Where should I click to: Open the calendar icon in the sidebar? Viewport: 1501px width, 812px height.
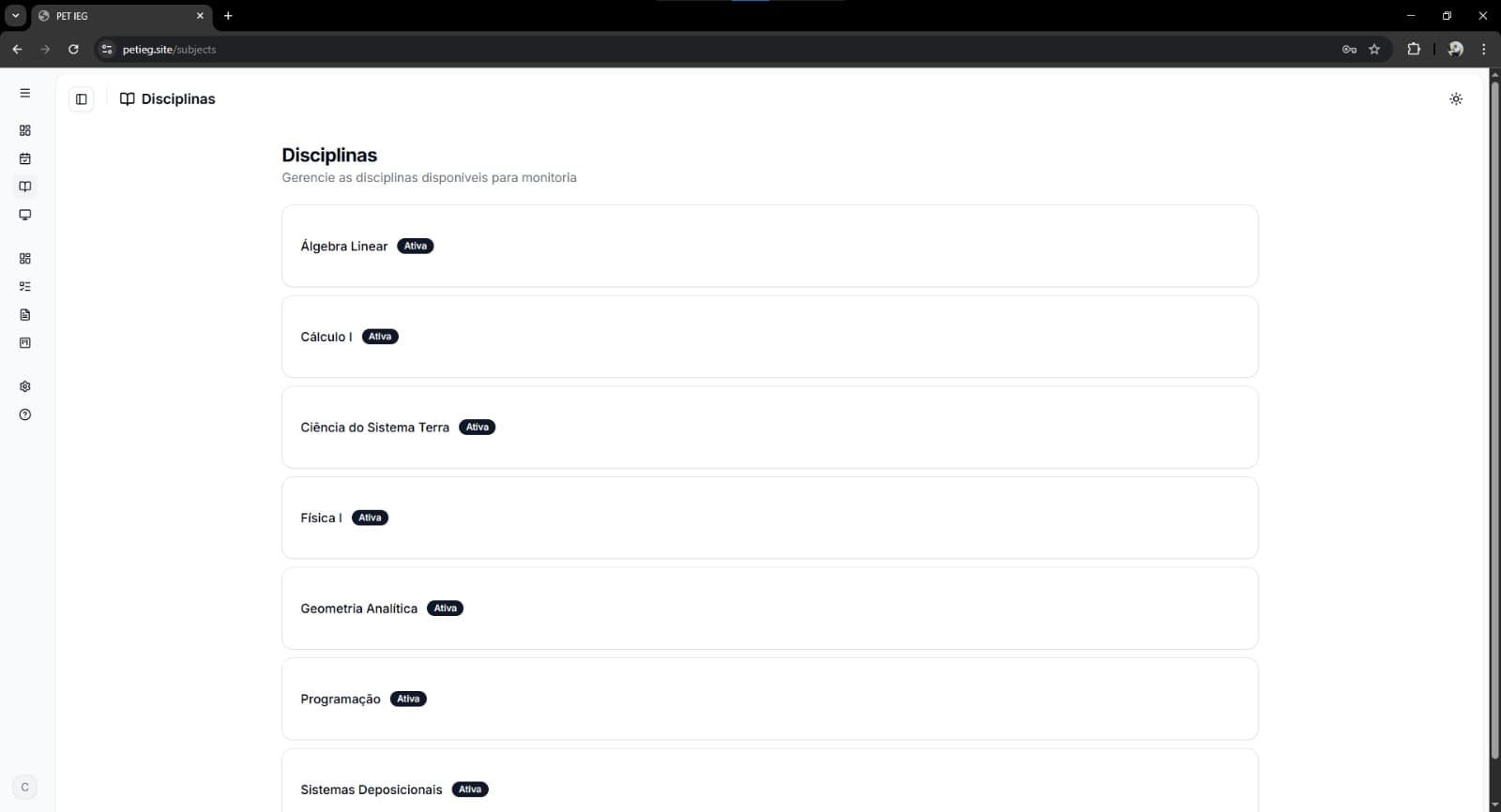[x=25, y=158]
